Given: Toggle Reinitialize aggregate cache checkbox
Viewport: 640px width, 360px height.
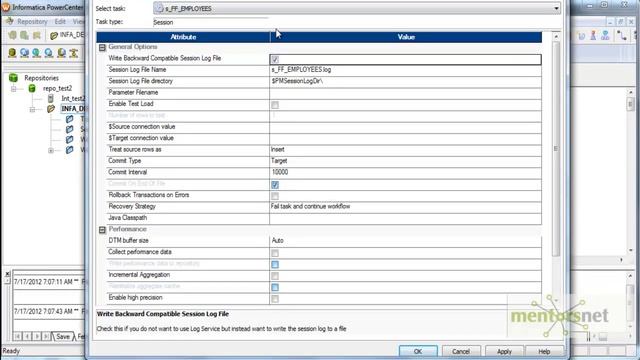Looking at the screenshot, I should tap(275, 287).
